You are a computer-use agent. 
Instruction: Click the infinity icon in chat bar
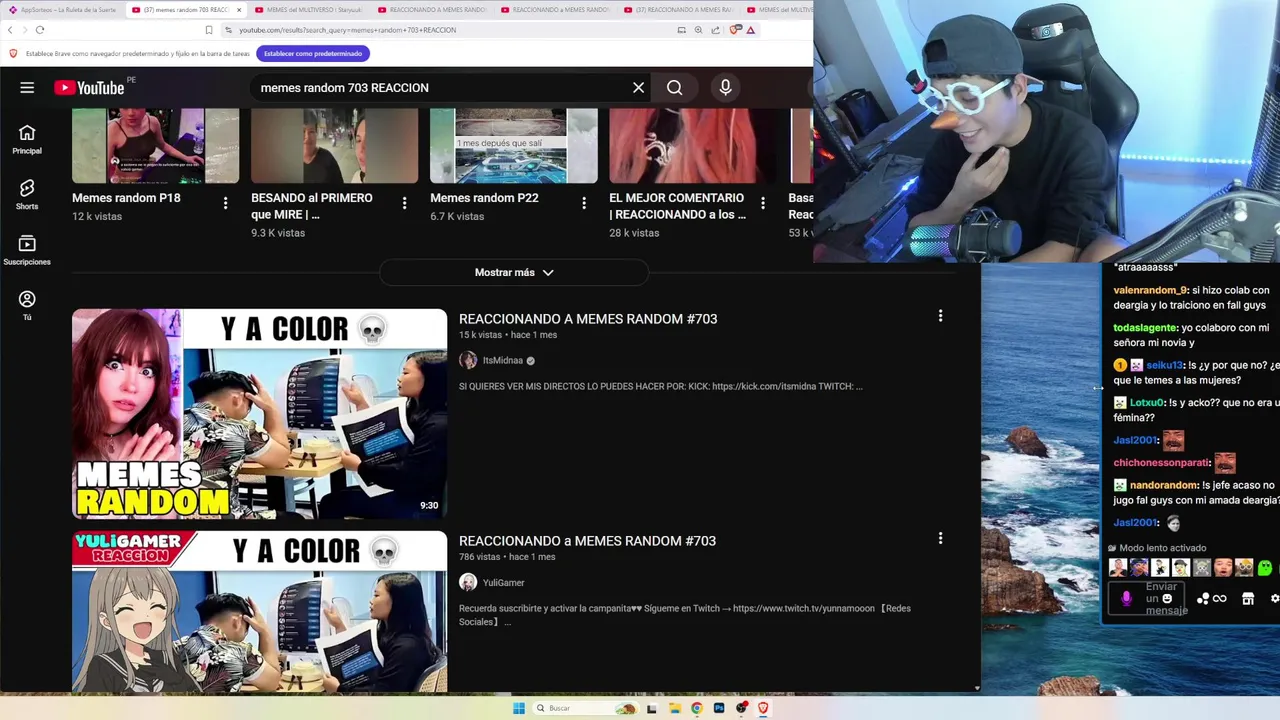[1219, 599]
